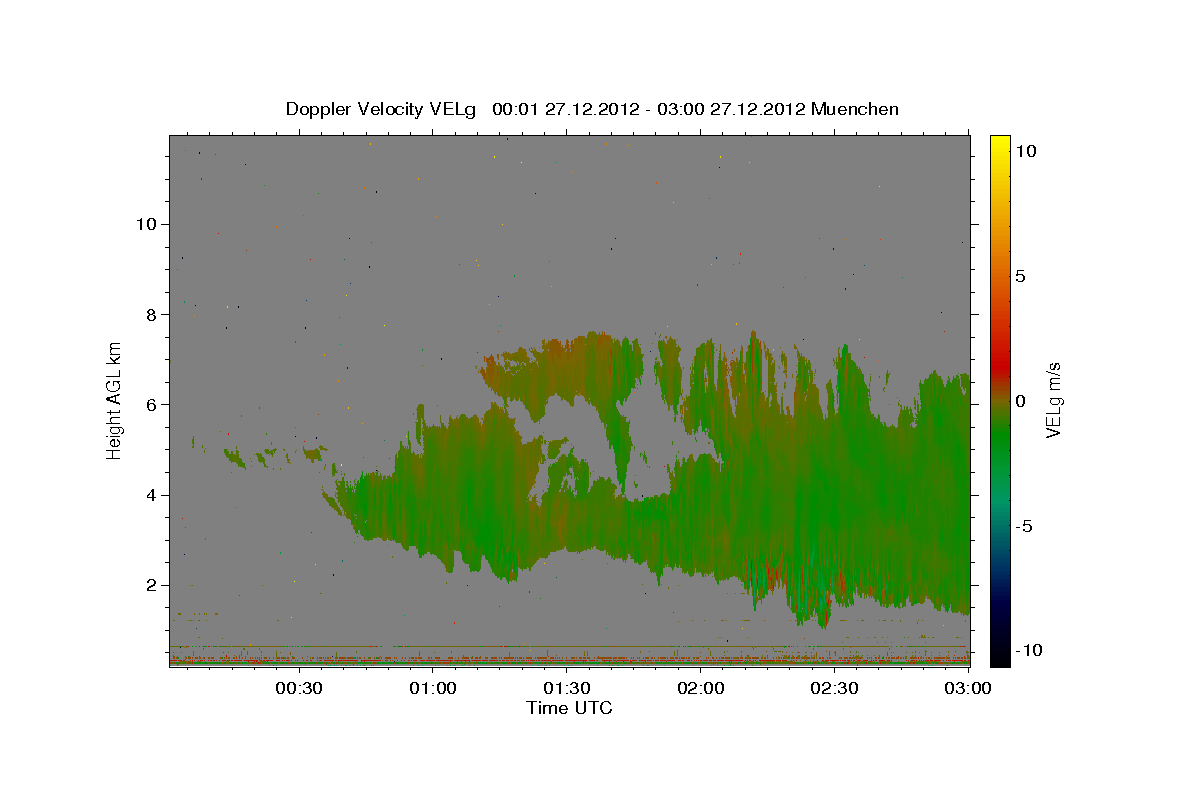Click the 03:00 time axis tick label
Viewport: 1200px width, 800px height.
pos(968,688)
